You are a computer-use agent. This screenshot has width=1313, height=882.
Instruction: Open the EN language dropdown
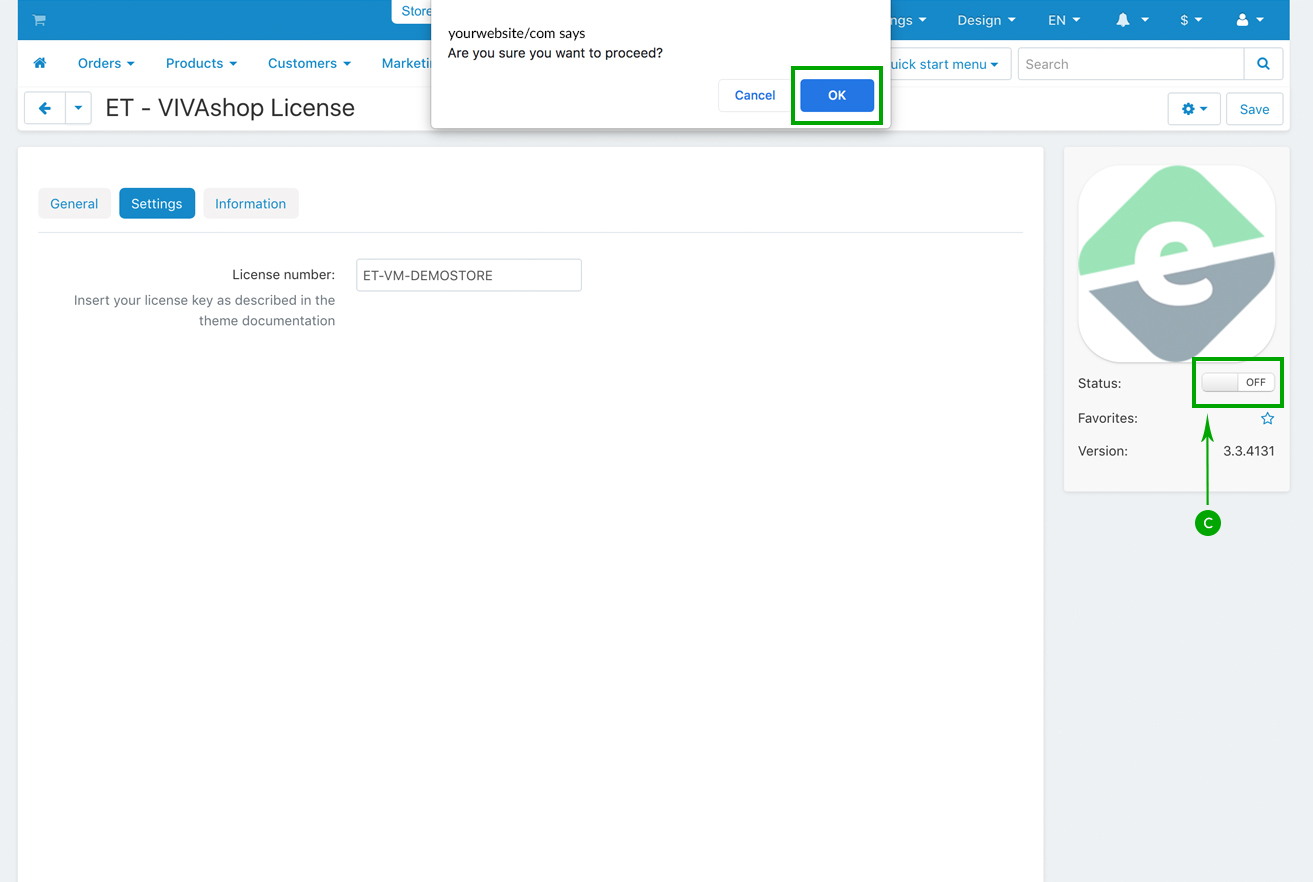(x=1064, y=20)
